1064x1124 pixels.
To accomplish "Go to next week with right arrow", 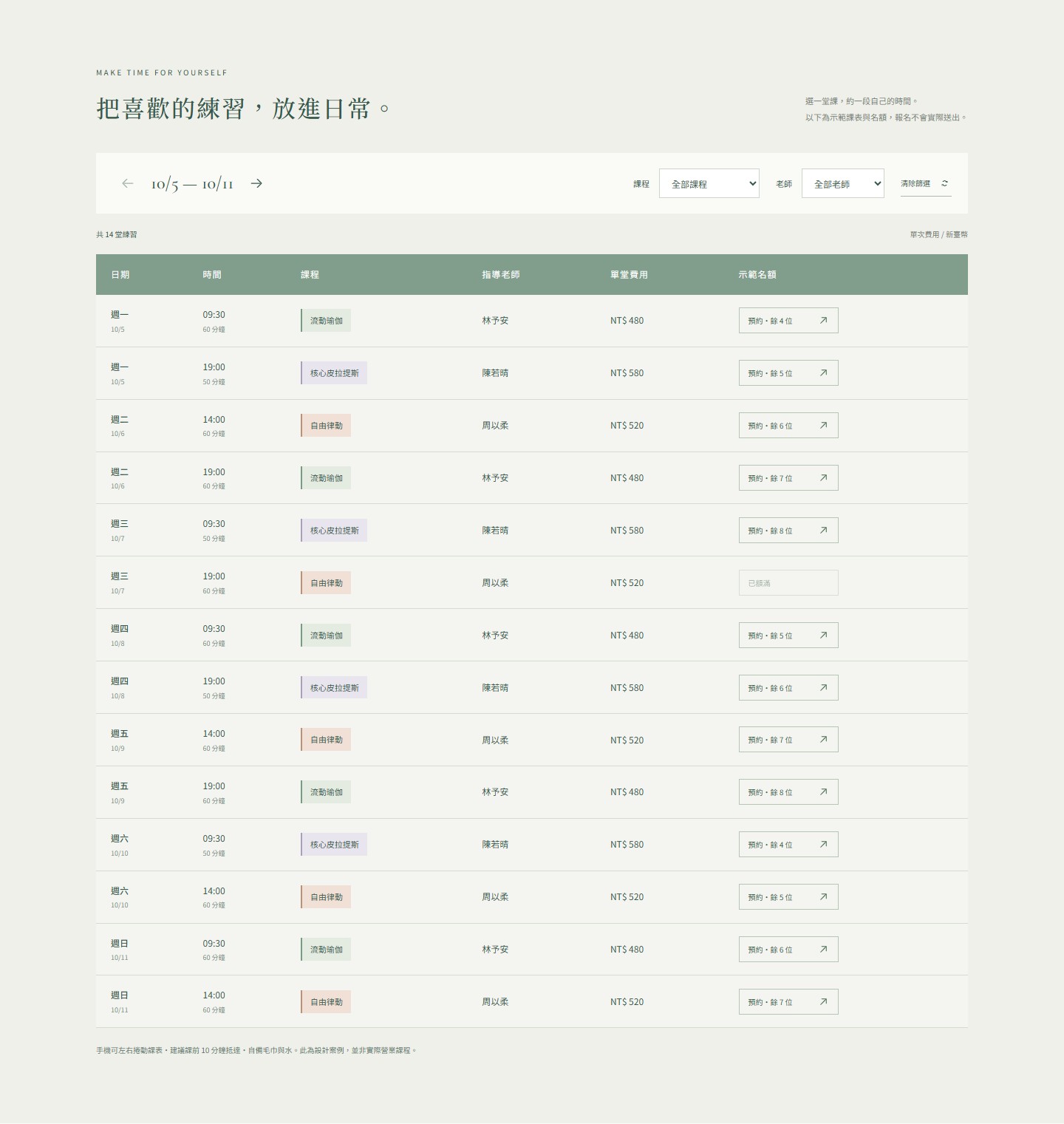I will coord(256,183).
